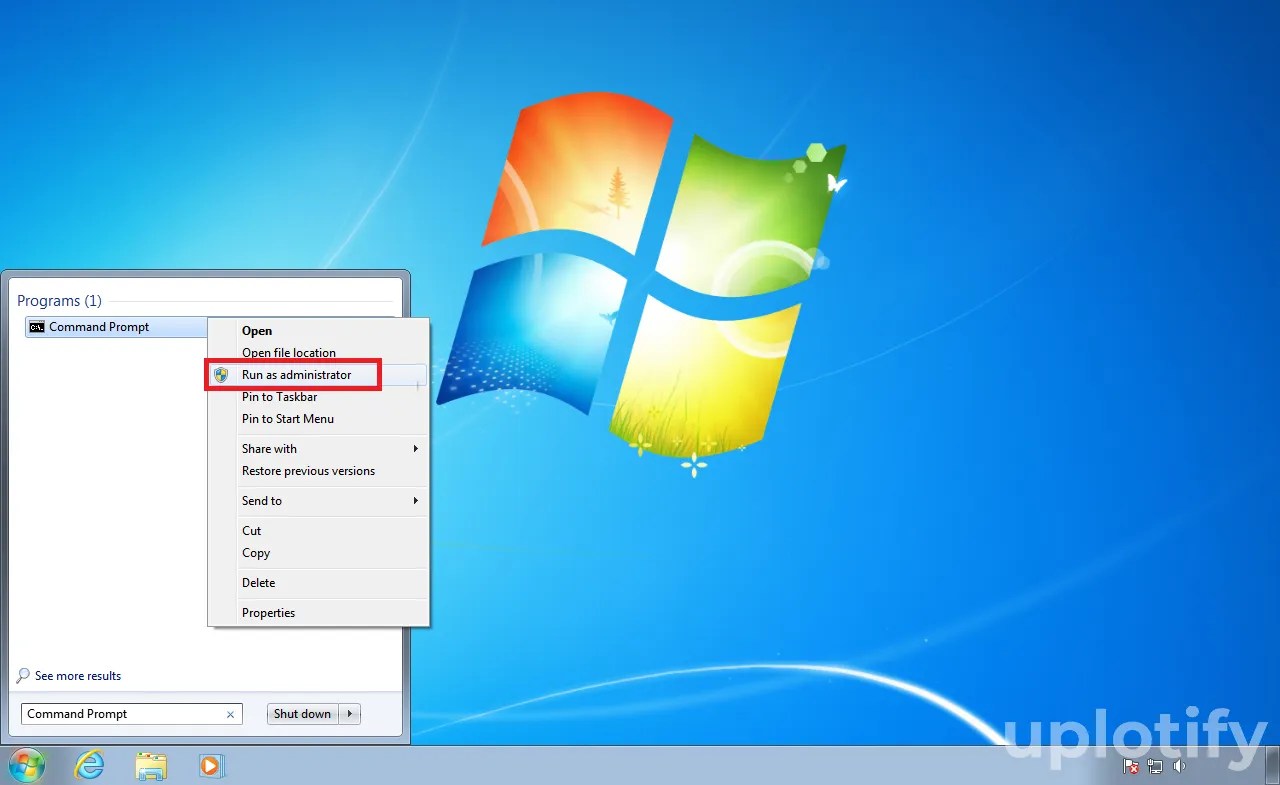
Task: Select Run as administrator
Action: [297, 374]
